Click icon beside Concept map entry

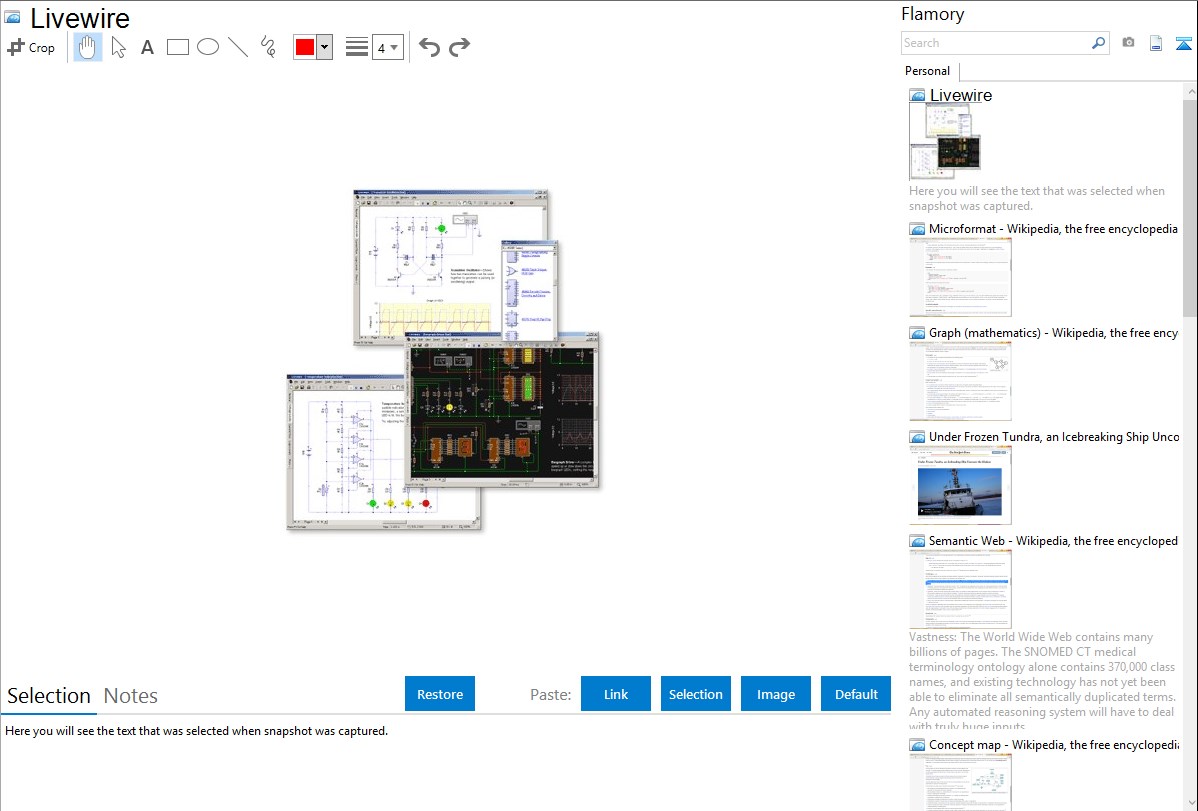tap(917, 744)
